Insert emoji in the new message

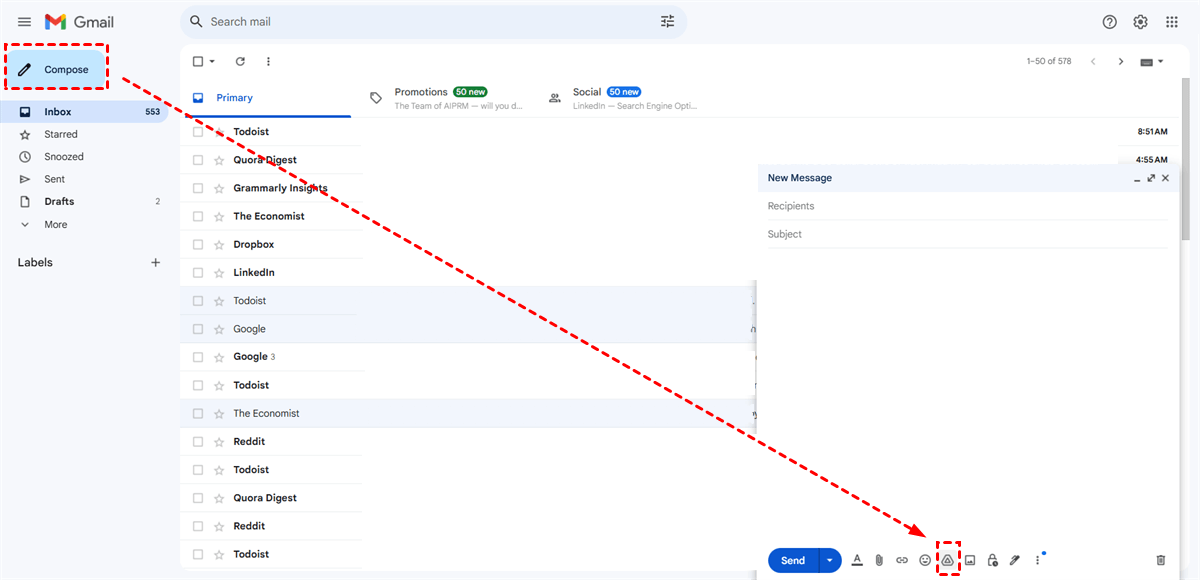[925, 560]
